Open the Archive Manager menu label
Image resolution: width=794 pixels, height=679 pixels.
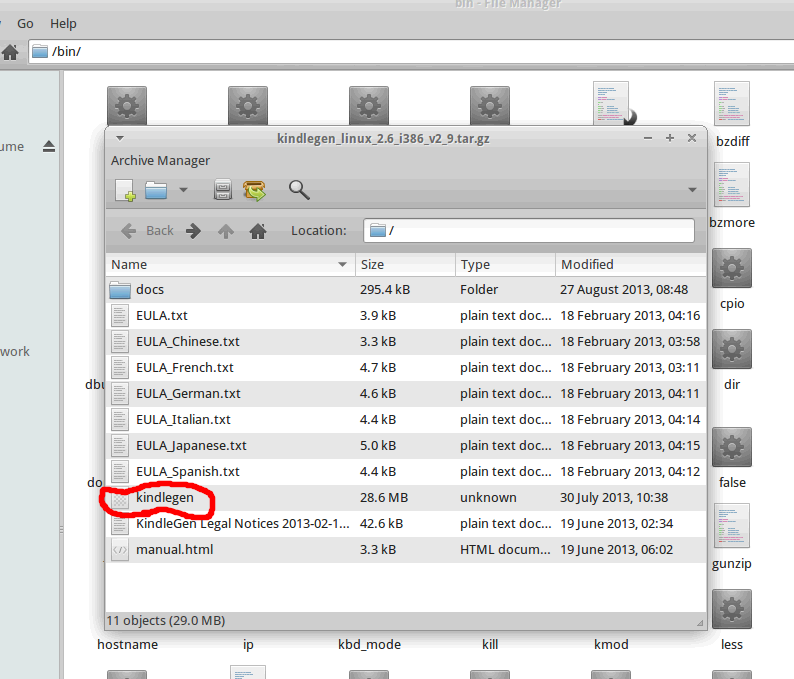(160, 161)
